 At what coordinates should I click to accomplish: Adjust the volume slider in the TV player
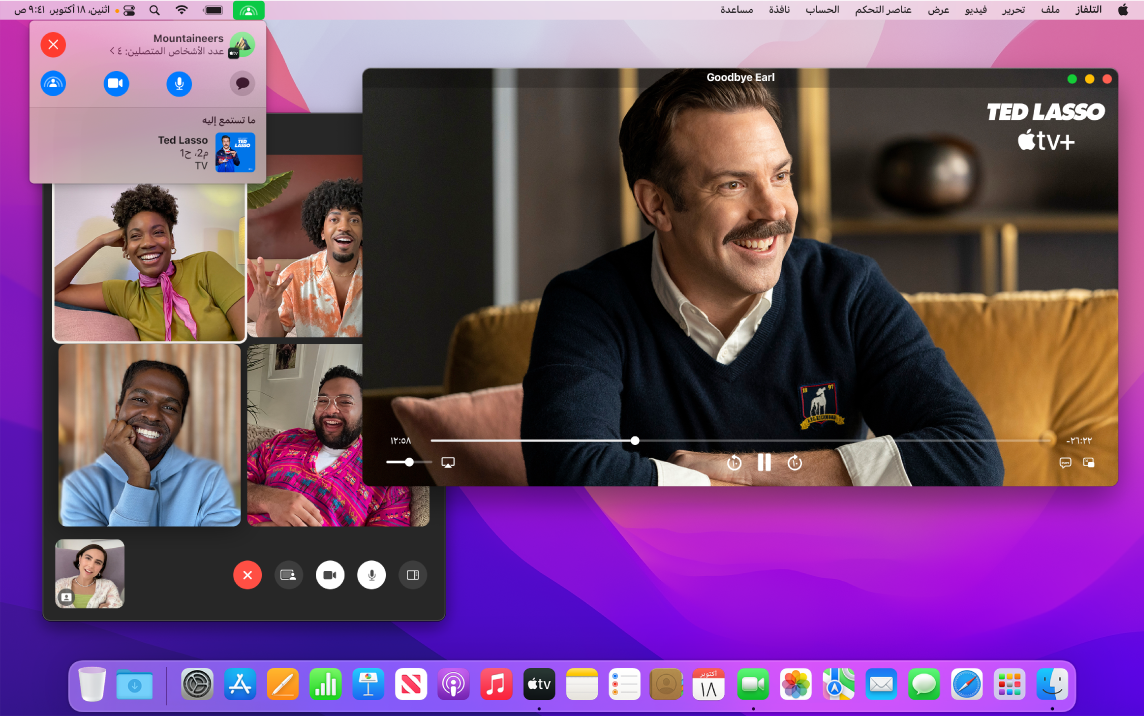(408, 461)
